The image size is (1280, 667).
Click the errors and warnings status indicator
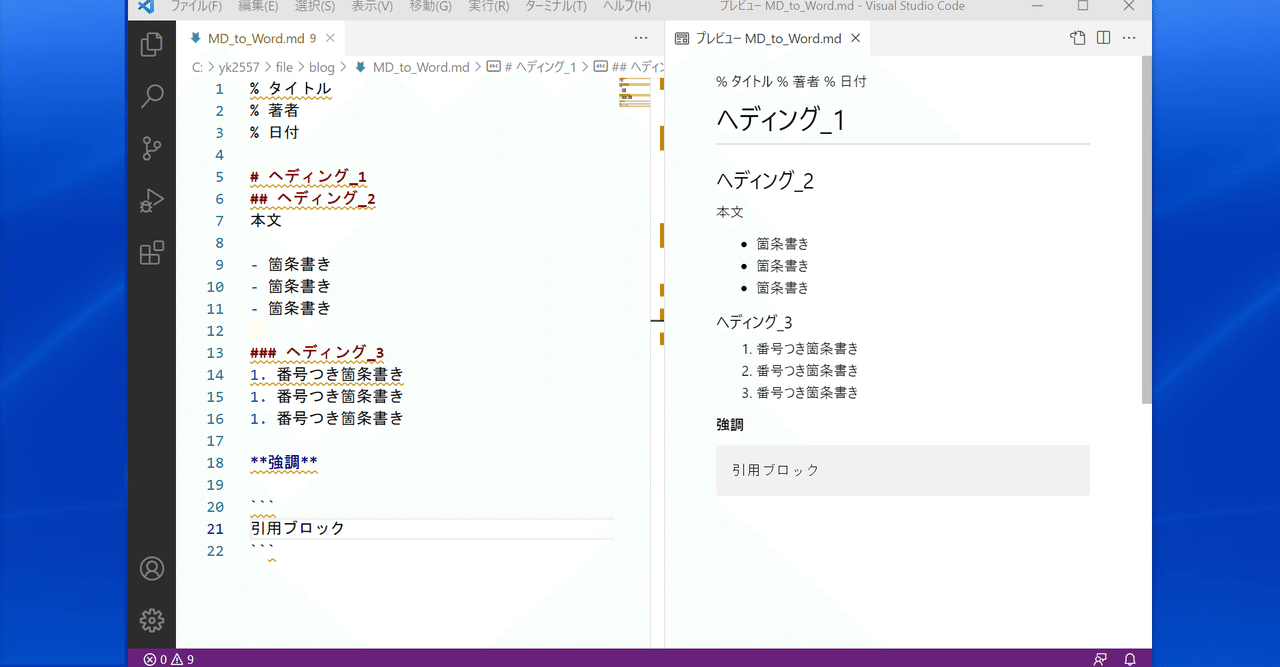click(168, 659)
